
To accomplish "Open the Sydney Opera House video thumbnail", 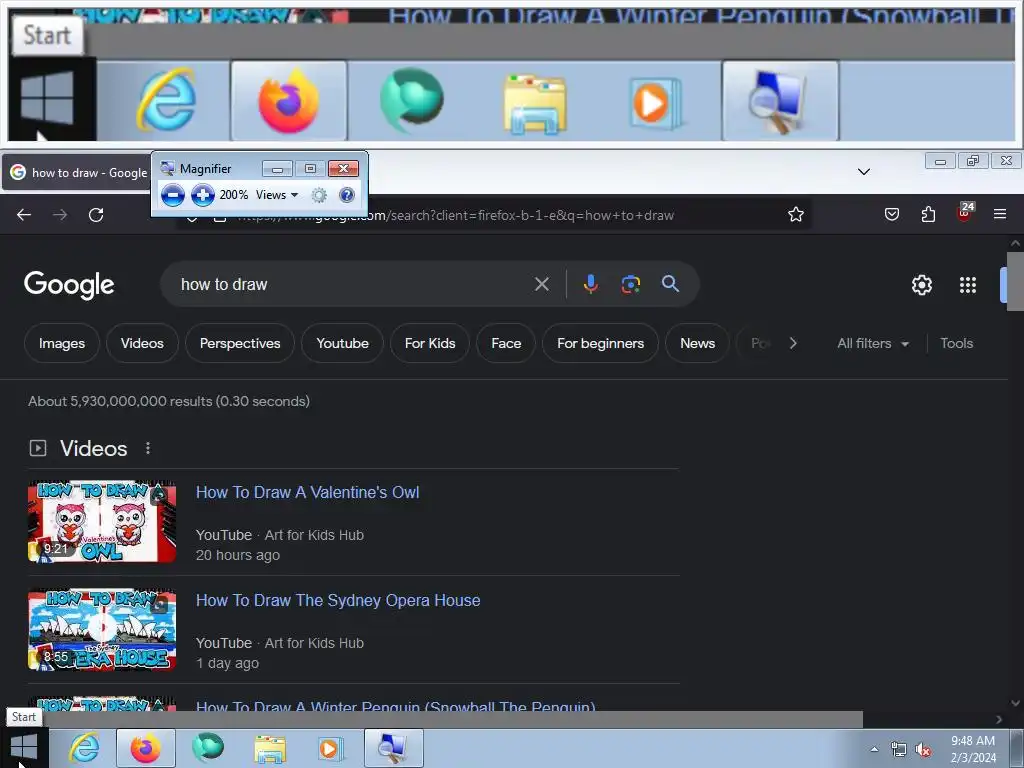I will click(x=102, y=630).
